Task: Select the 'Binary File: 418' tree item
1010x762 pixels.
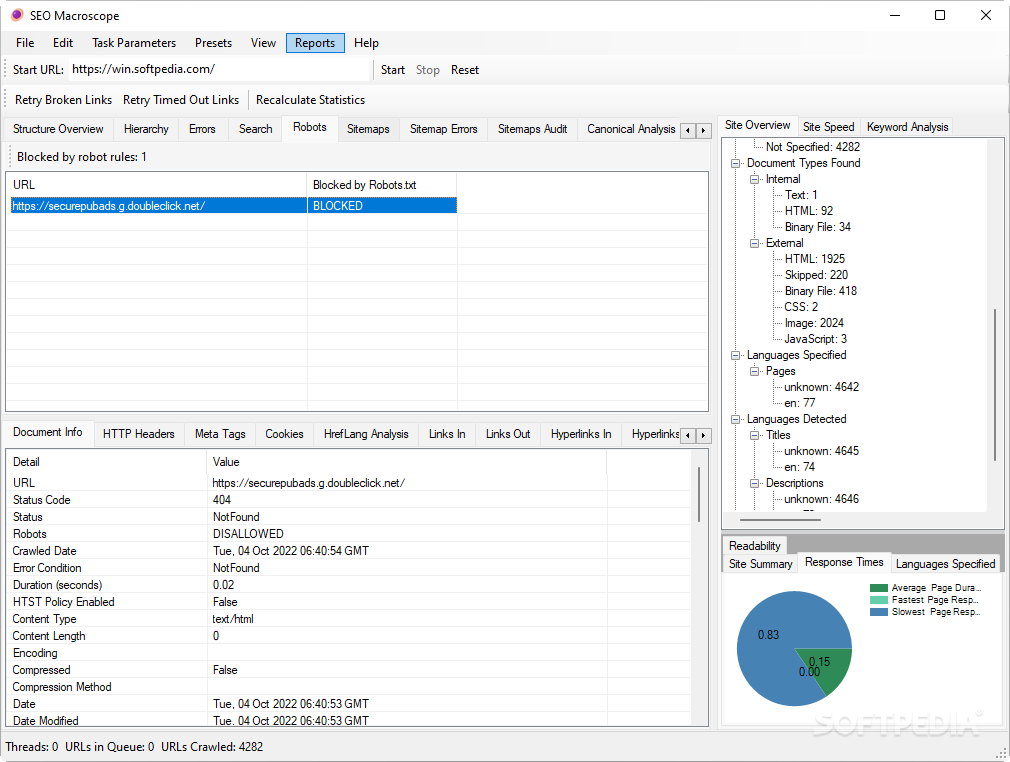Action: tap(821, 291)
